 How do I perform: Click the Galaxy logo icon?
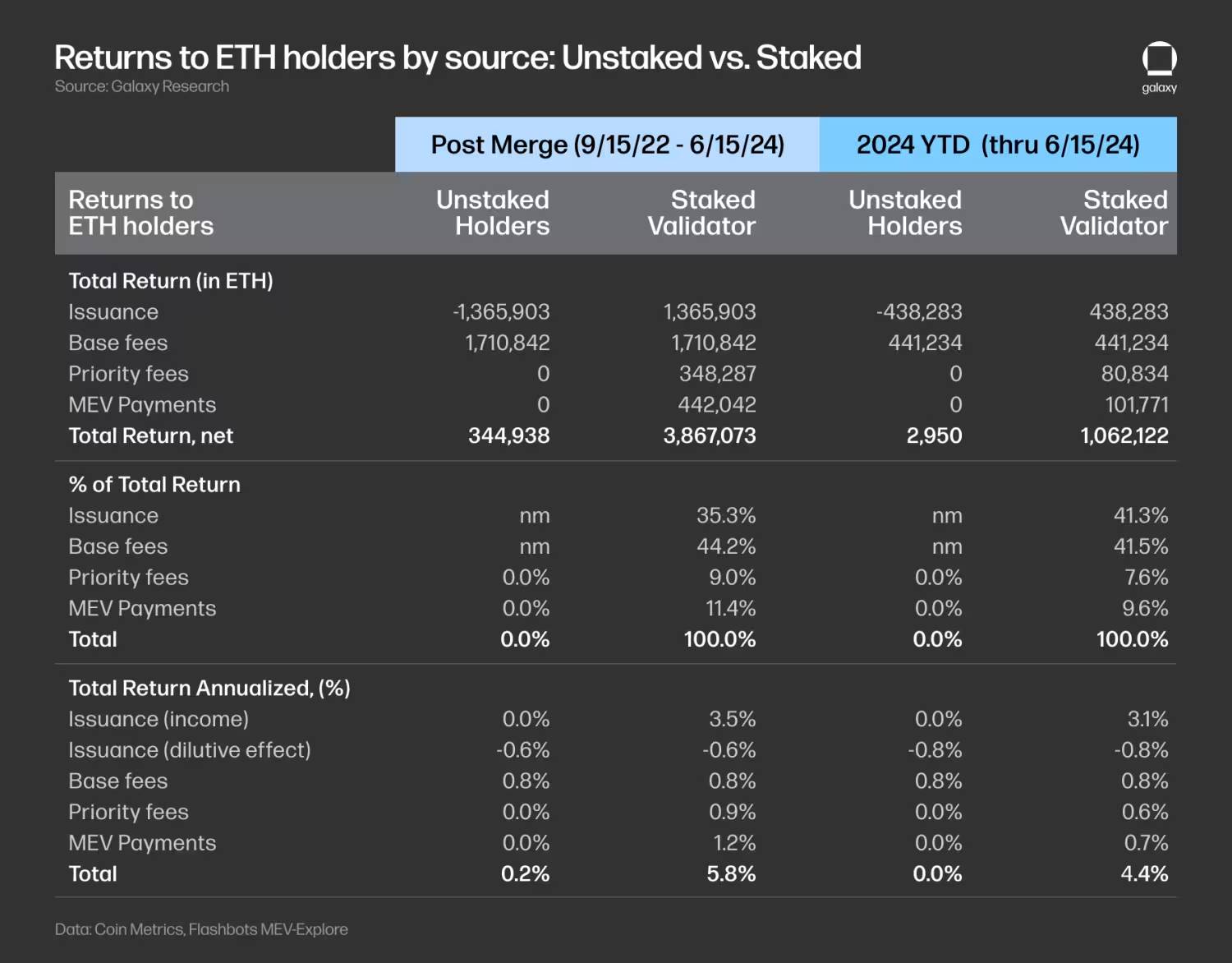tap(1159, 61)
